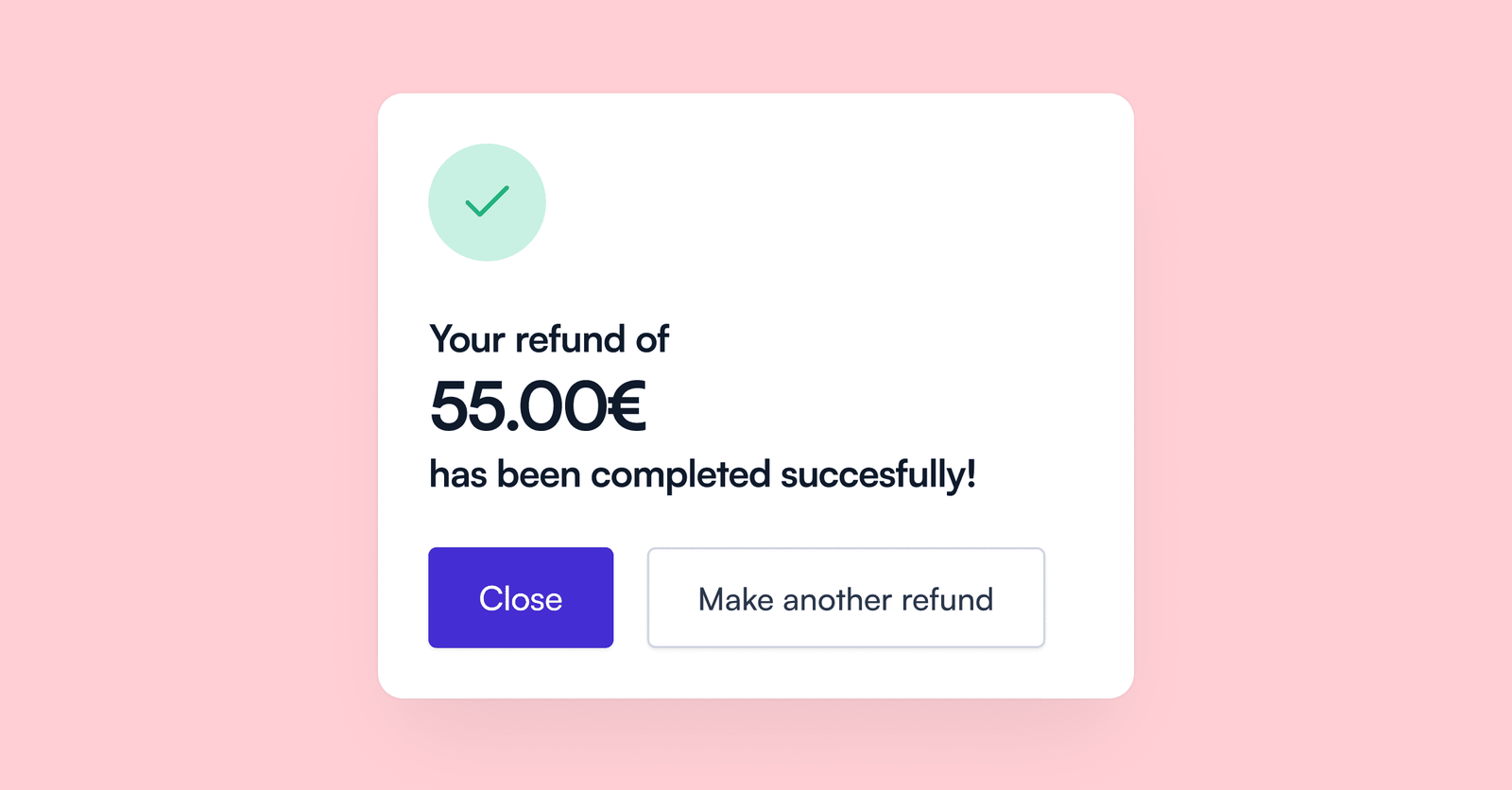Click the pink background left of the dialog
1512x790 pixels.
189,395
